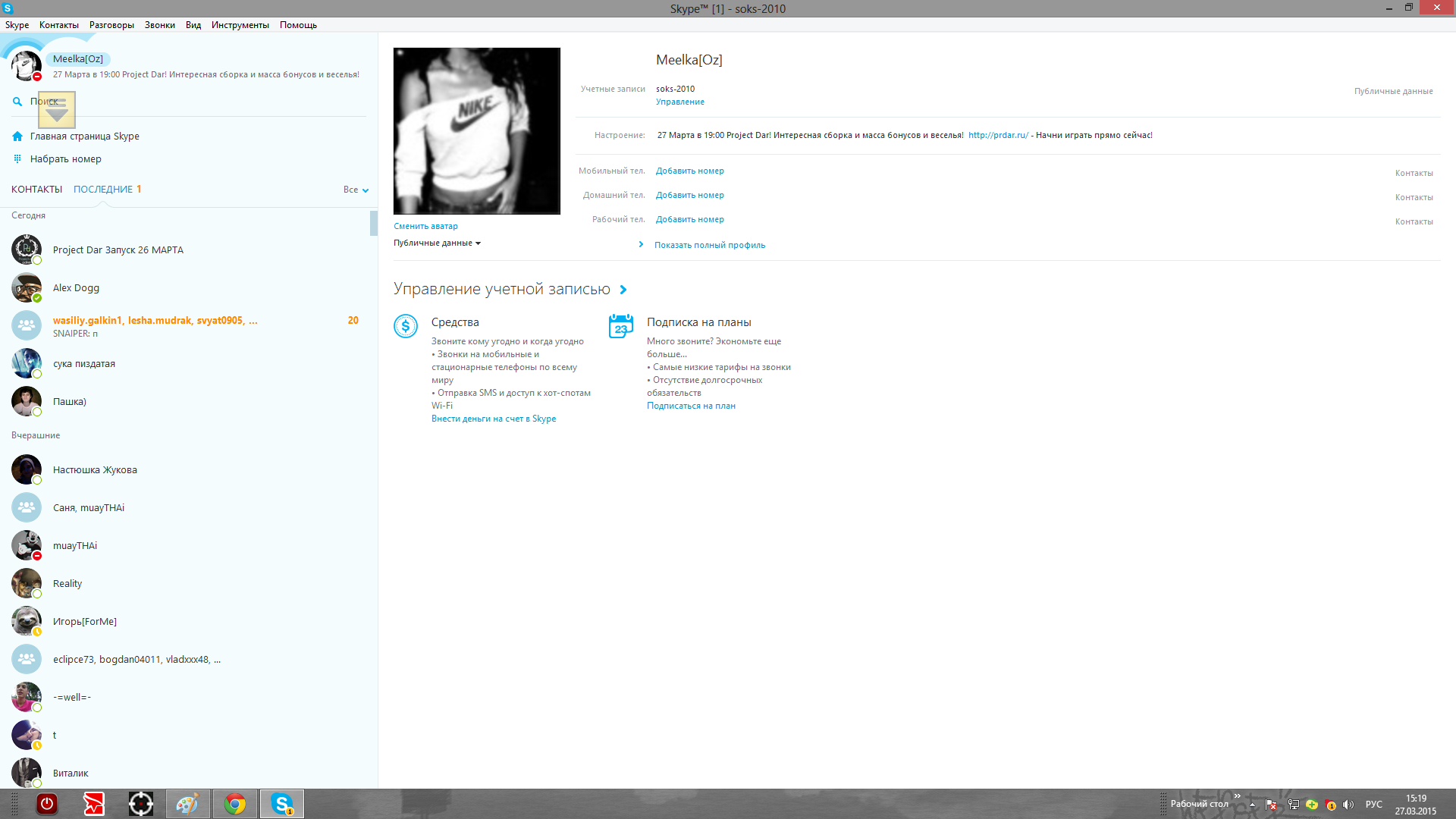Image resolution: width=1456 pixels, height=819 pixels.
Task: Select Игорь[ForMe] avatar
Action: 27,621
